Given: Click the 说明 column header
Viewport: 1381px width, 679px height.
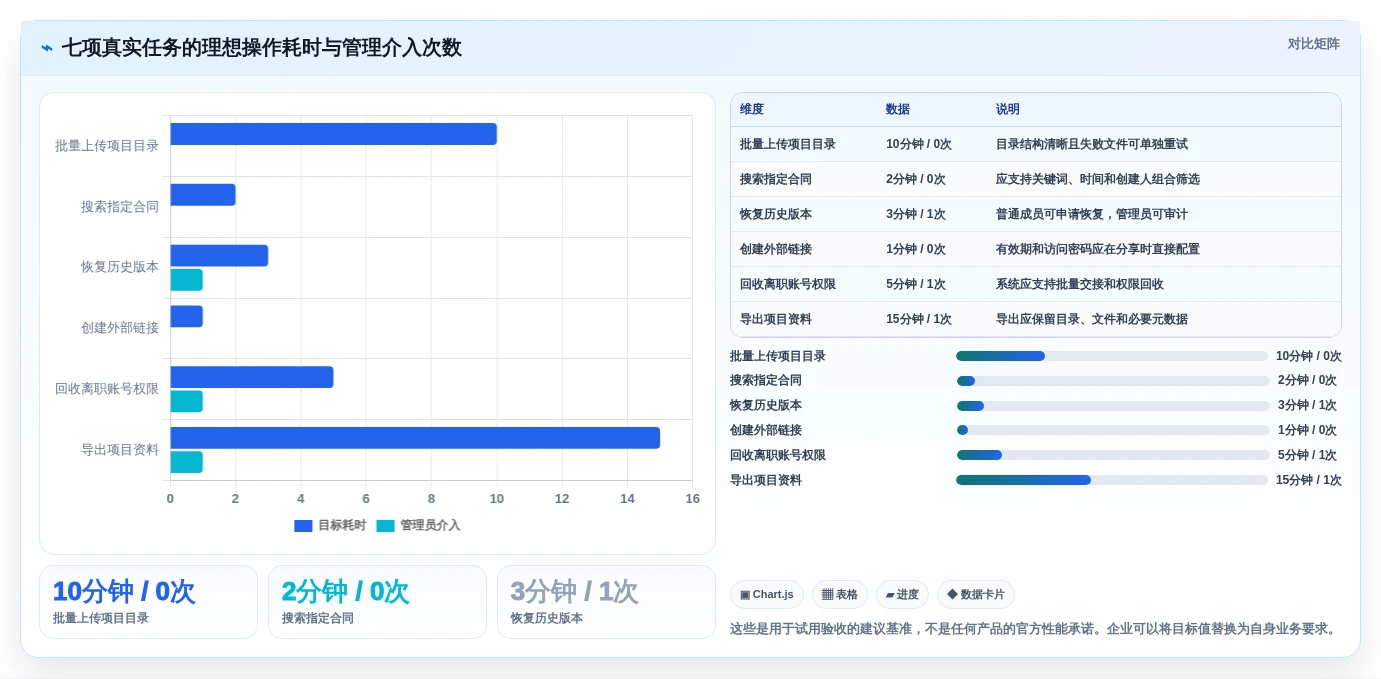Looking at the screenshot, I should tap(1008, 109).
